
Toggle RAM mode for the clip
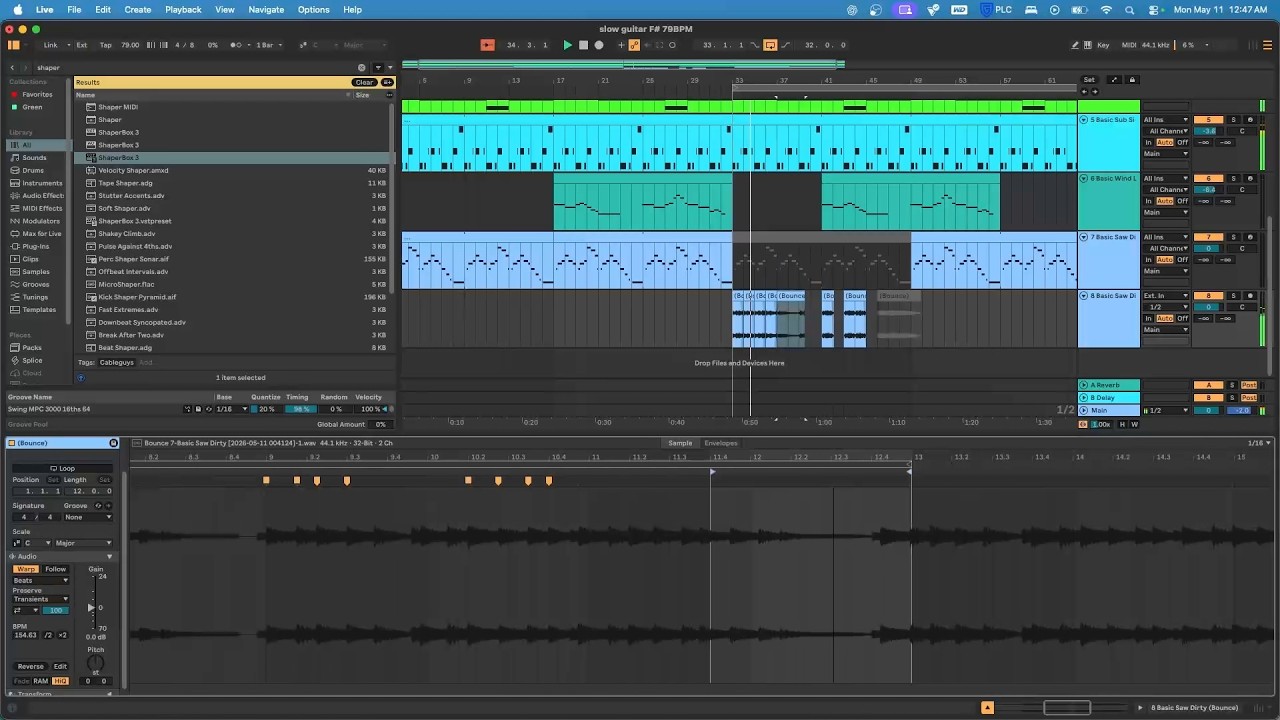click(41, 681)
